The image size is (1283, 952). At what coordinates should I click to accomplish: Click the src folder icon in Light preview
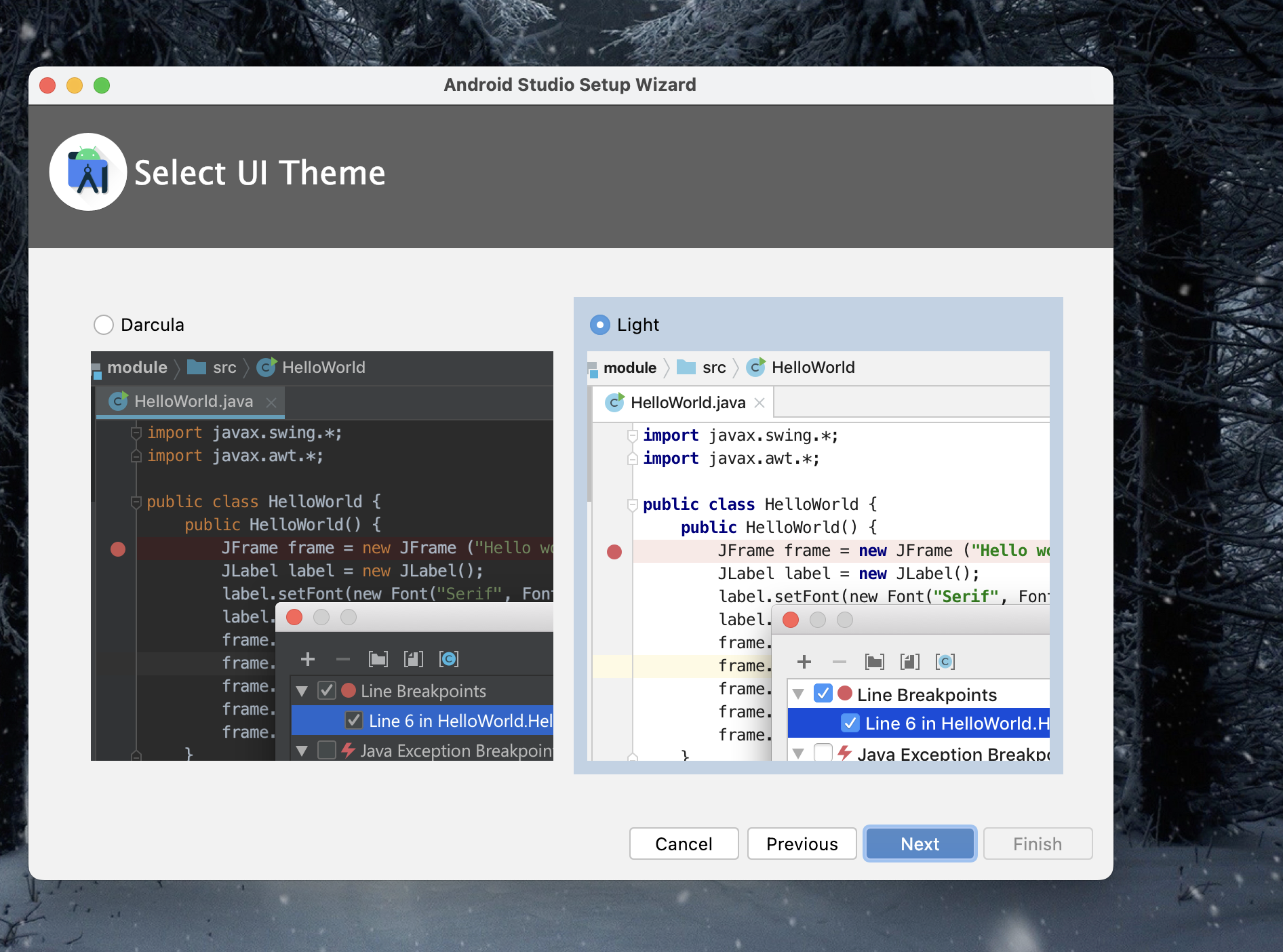coord(686,367)
